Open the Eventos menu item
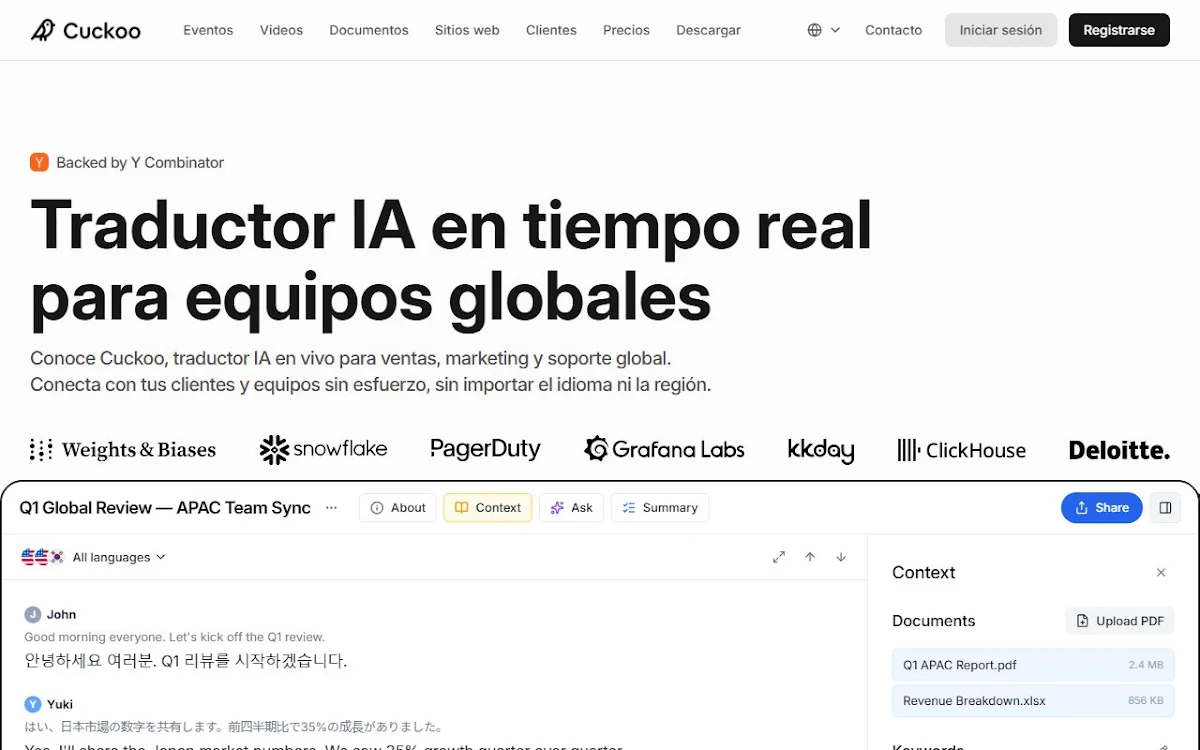1200x750 pixels. pyautogui.click(x=208, y=30)
